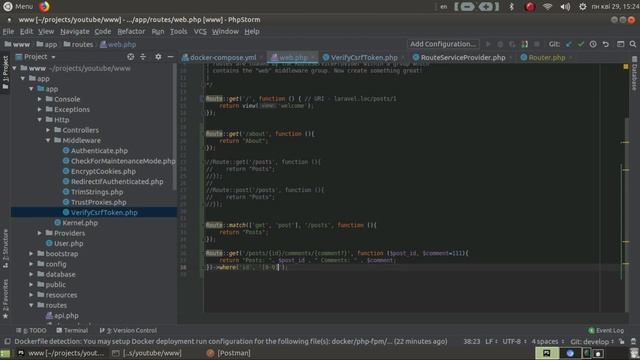Open the TODO tool window
The height and width of the screenshot is (360, 640).
tap(31, 330)
